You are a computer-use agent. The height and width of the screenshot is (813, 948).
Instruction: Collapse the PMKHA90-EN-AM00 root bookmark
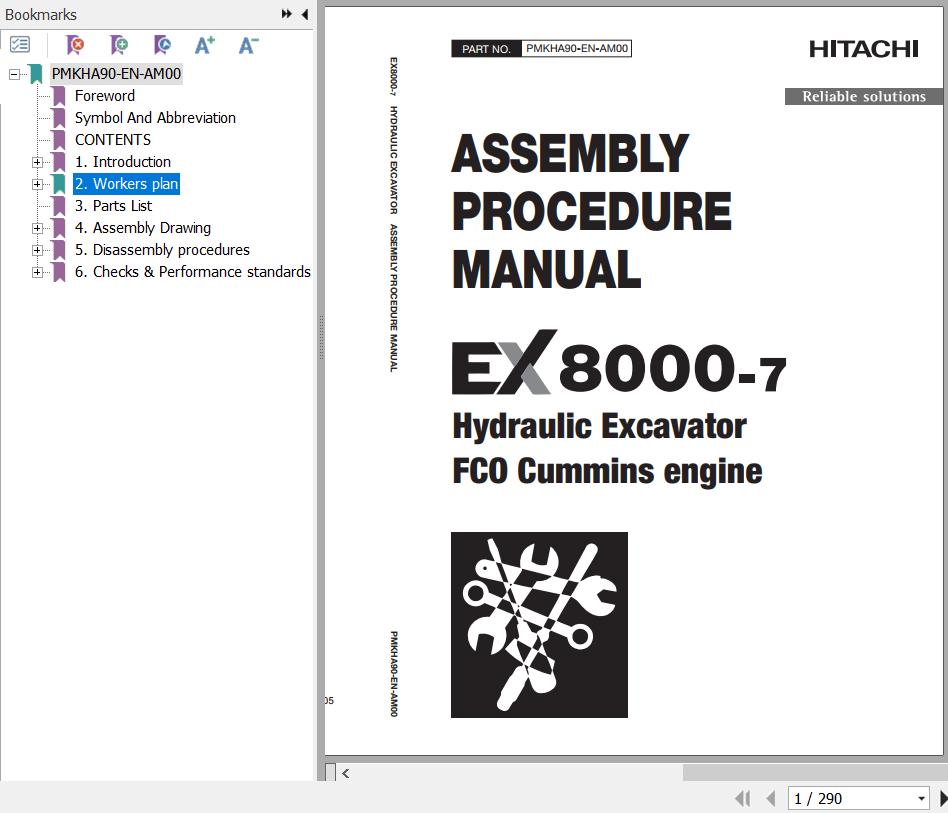(15, 74)
